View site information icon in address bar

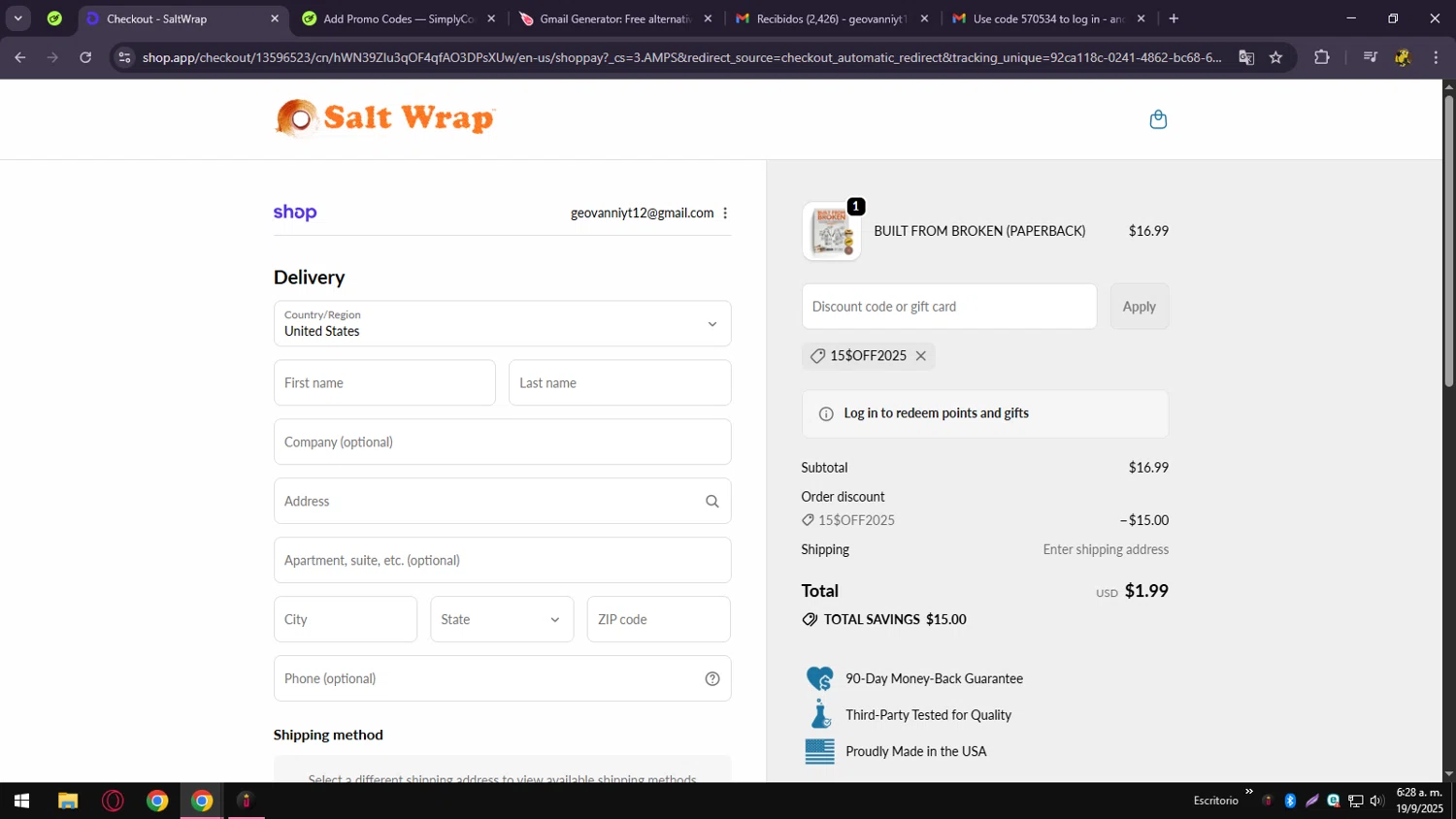click(x=124, y=57)
